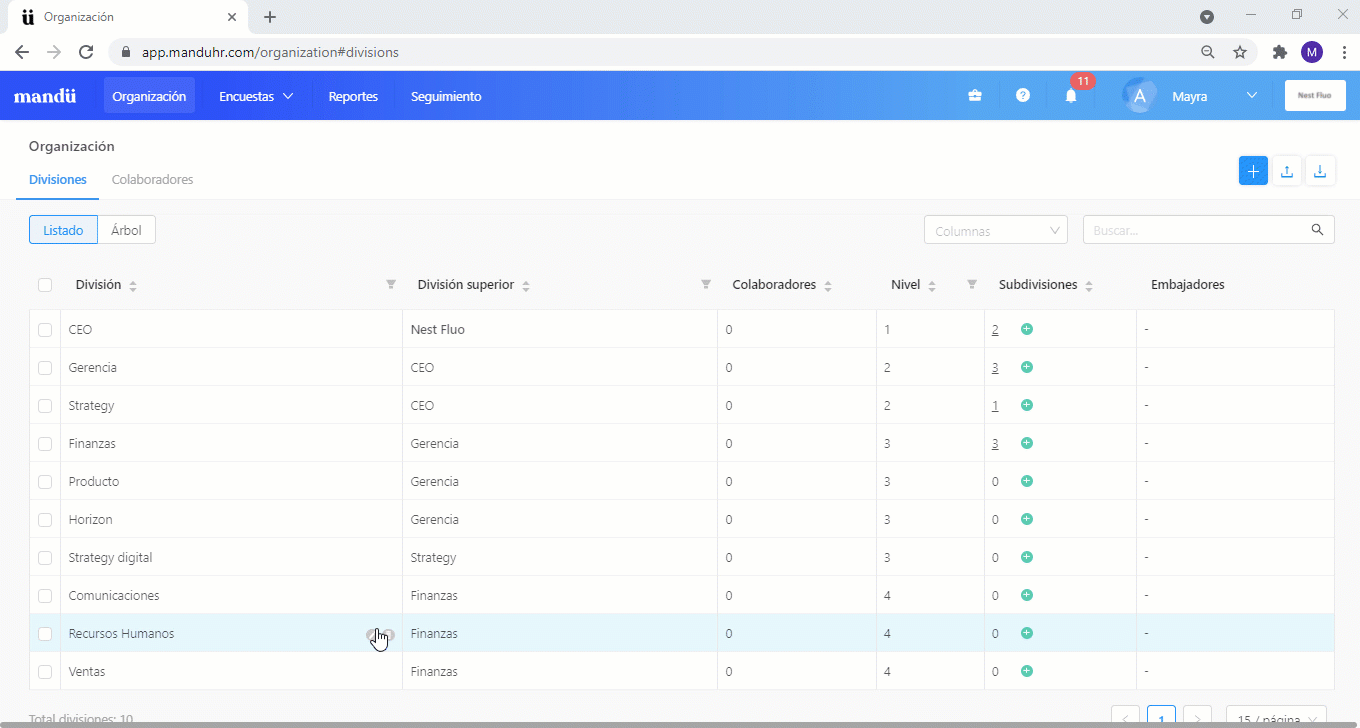Check the Strategy digital row checkbox
The image size is (1360, 728).
coord(45,557)
